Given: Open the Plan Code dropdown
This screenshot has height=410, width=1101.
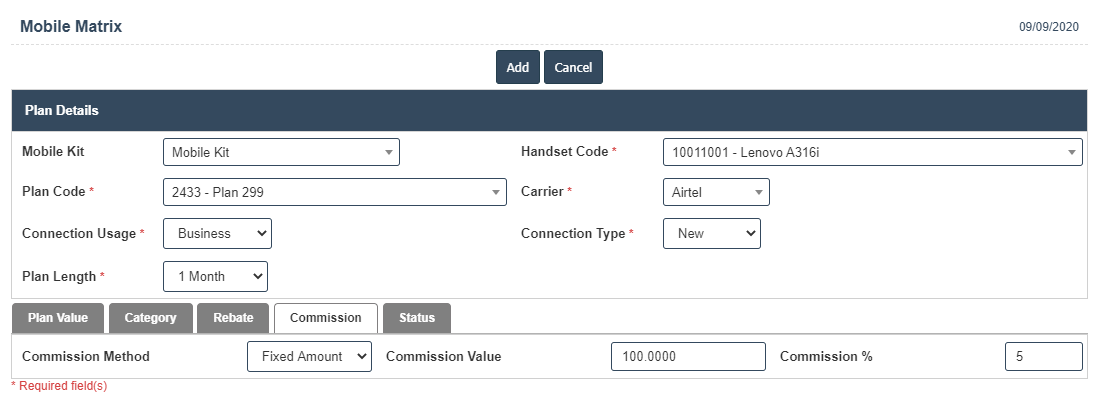Looking at the screenshot, I should 334,192.
